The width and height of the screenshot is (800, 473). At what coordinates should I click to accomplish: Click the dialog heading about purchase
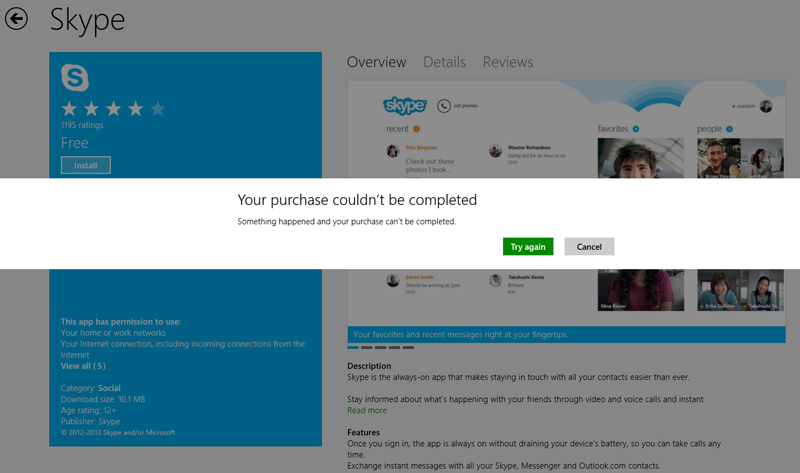tap(357, 200)
